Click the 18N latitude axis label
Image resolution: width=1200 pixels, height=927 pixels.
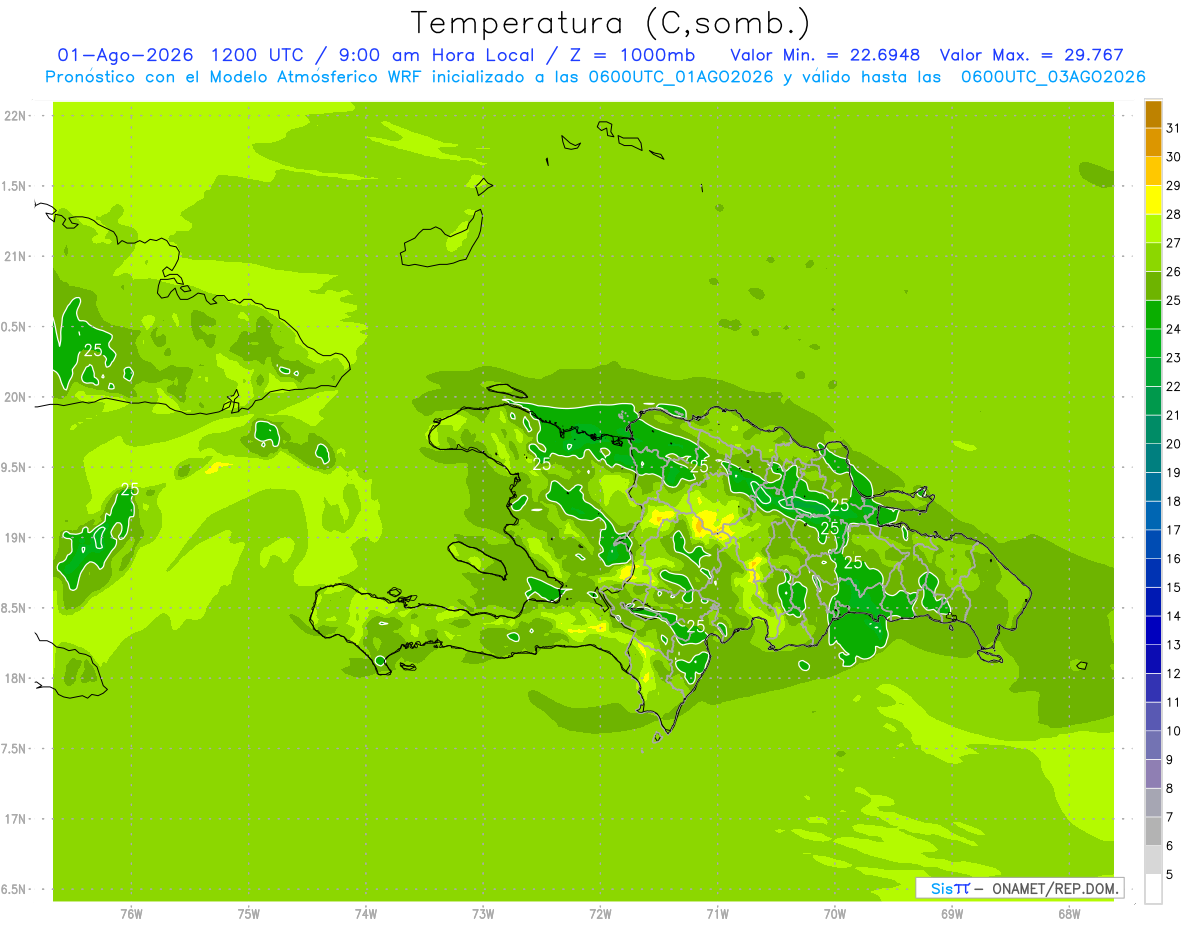[x=15, y=678]
